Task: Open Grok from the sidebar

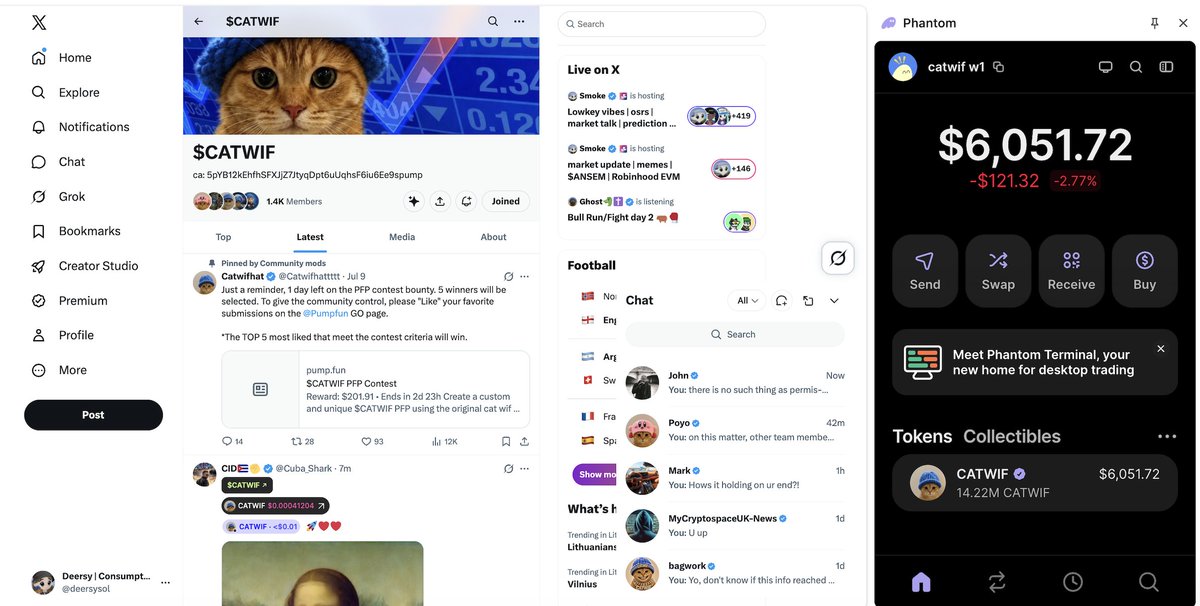Action: (x=58, y=197)
